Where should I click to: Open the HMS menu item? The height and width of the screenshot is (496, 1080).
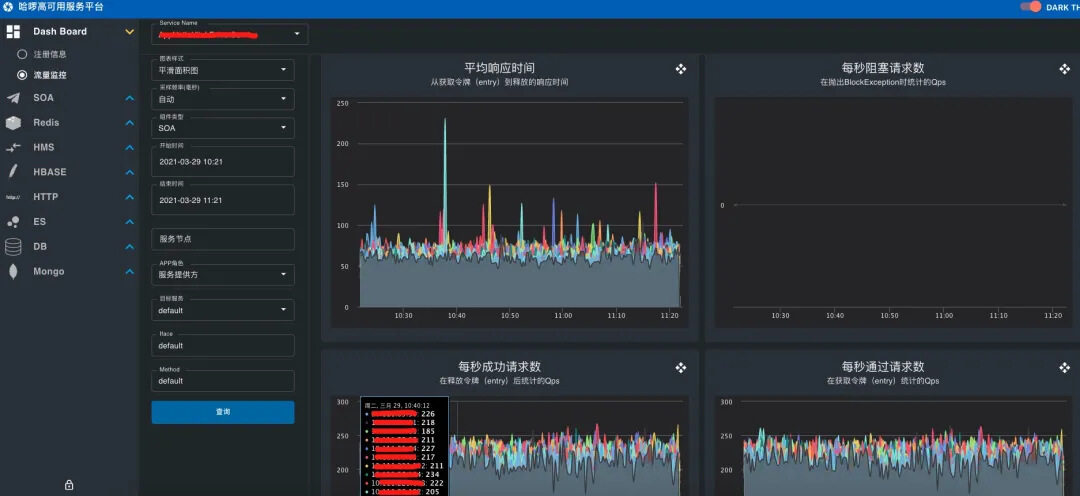click(69, 147)
